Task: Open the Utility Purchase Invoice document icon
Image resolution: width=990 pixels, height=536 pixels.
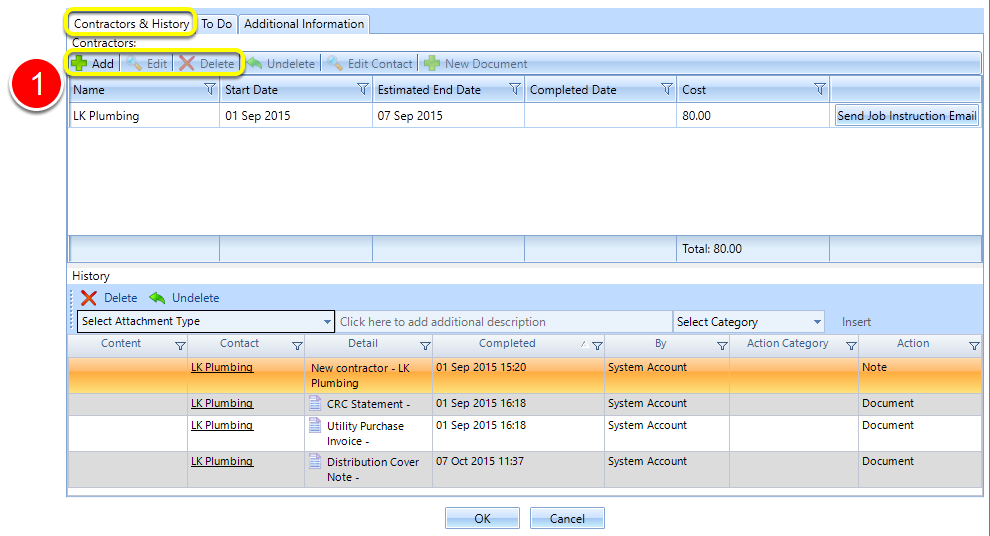Action: (314, 425)
